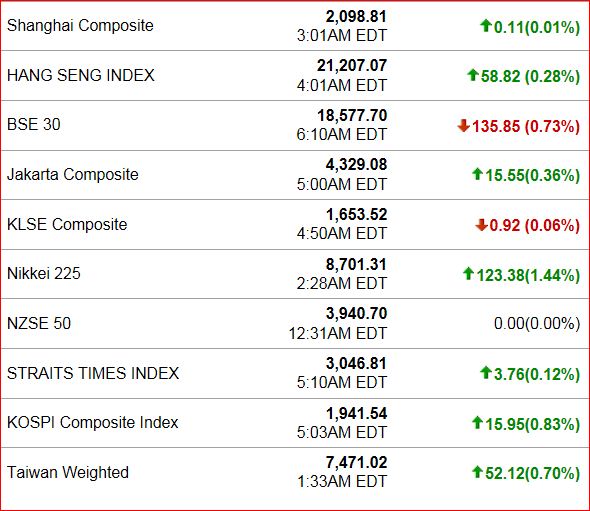Open Nikkei 225 index details
Image resolution: width=590 pixels, height=511 pixels.
(x=44, y=274)
